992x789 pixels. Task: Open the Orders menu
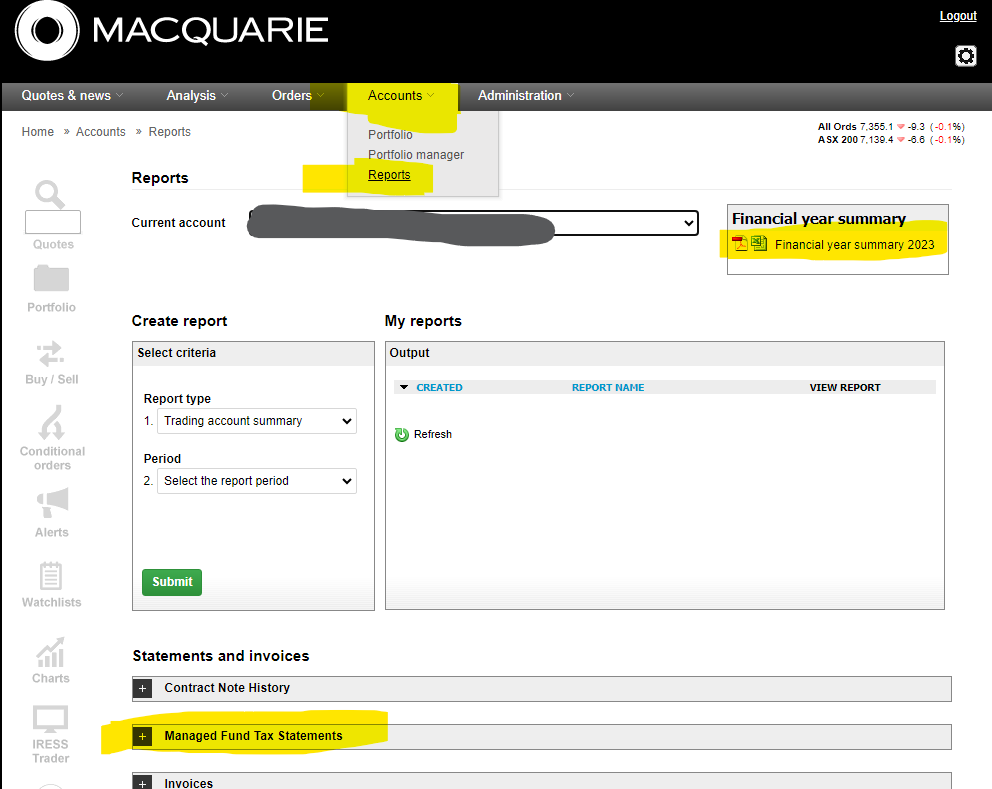click(x=297, y=96)
